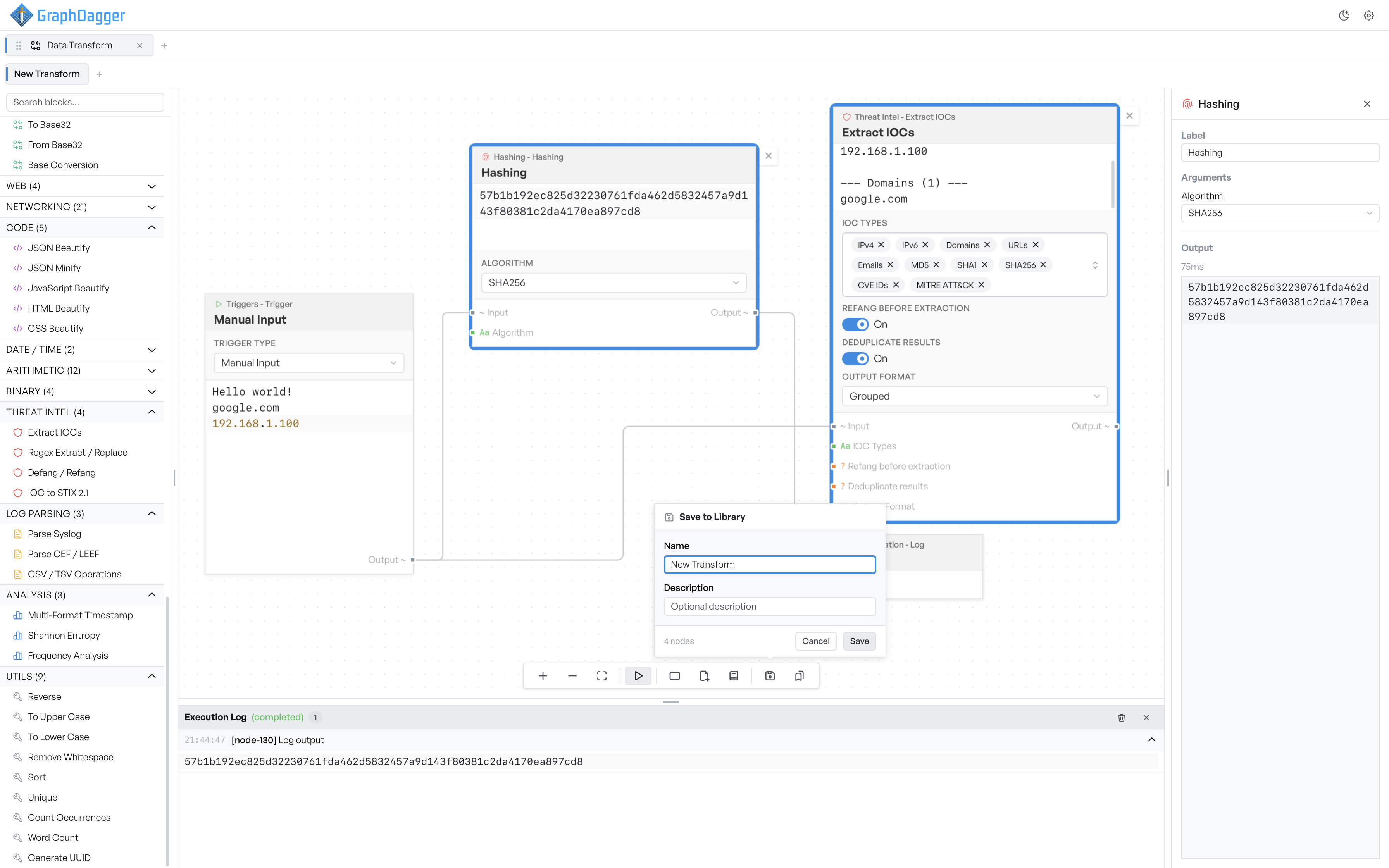Zoom out with the minus toolbar icon
The height and width of the screenshot is (868, 1389).
[572, 676]
